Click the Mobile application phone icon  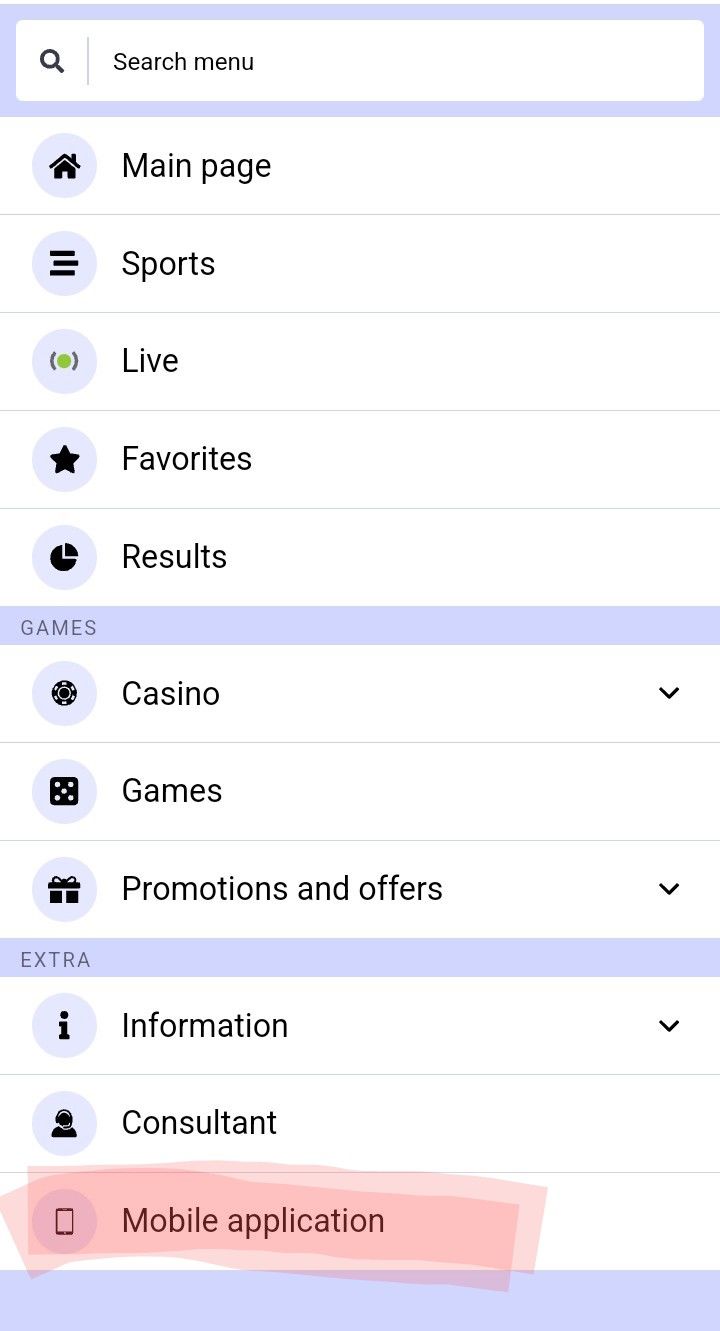point(64,1221)
